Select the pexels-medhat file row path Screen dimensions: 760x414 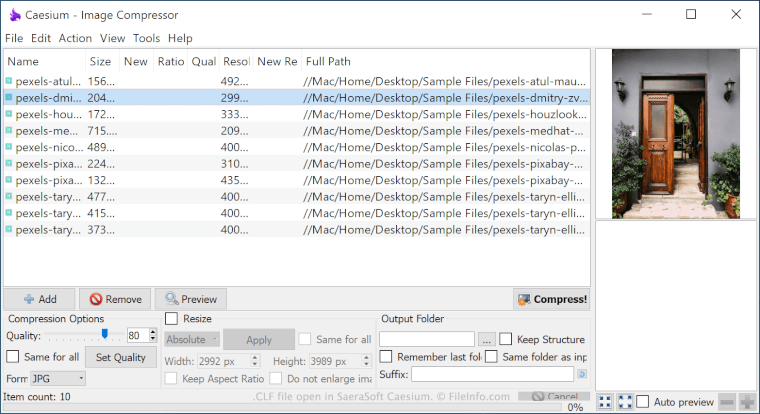point(443,130)
